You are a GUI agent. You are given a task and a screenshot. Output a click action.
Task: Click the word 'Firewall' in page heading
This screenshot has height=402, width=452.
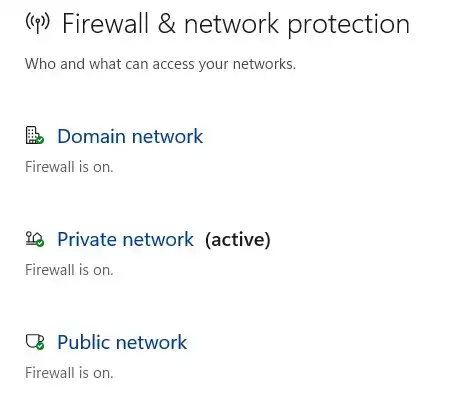pyautogui.click(x=105, y=24)
